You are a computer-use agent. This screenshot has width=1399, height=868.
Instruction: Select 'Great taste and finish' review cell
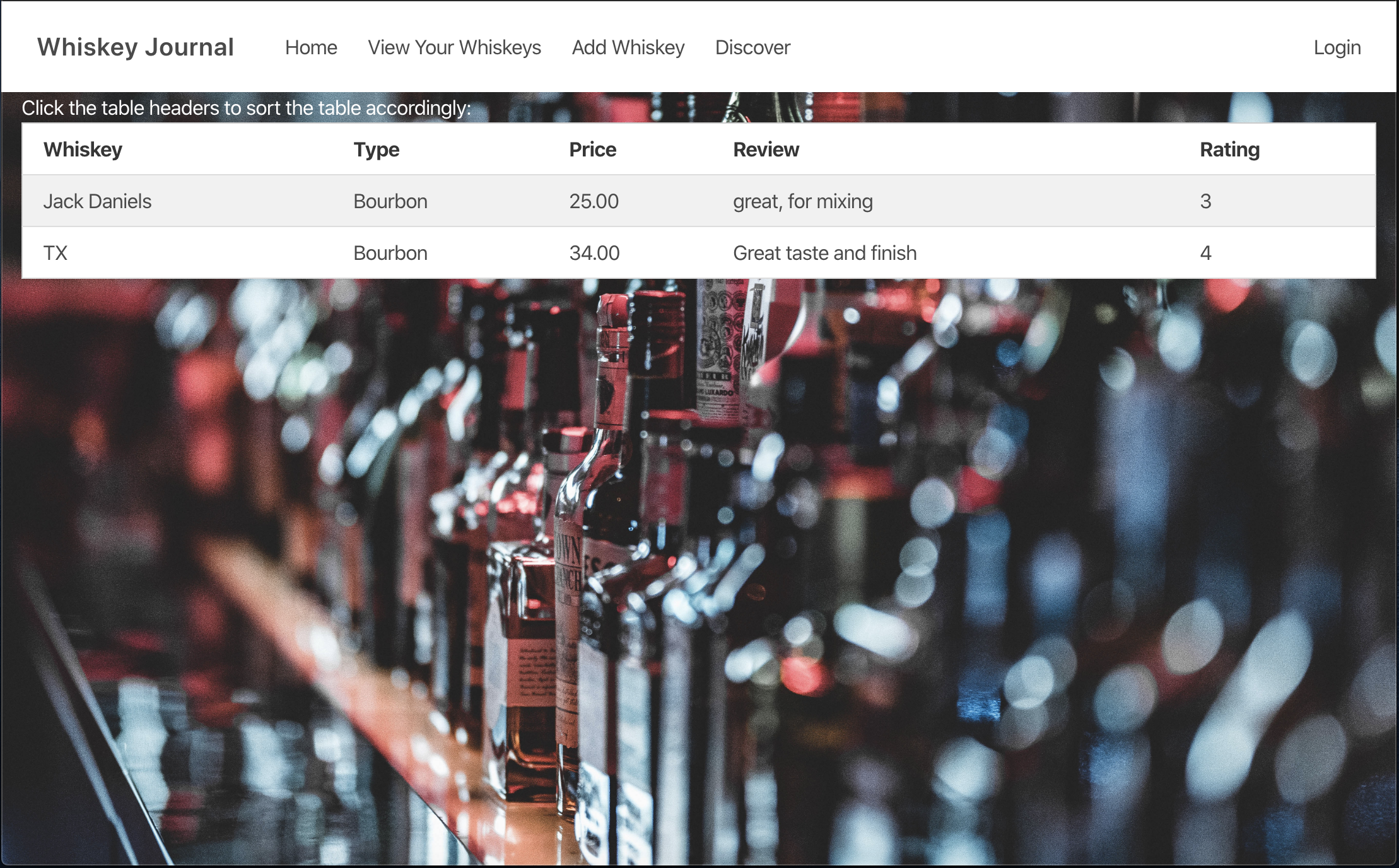pos(824,253)
